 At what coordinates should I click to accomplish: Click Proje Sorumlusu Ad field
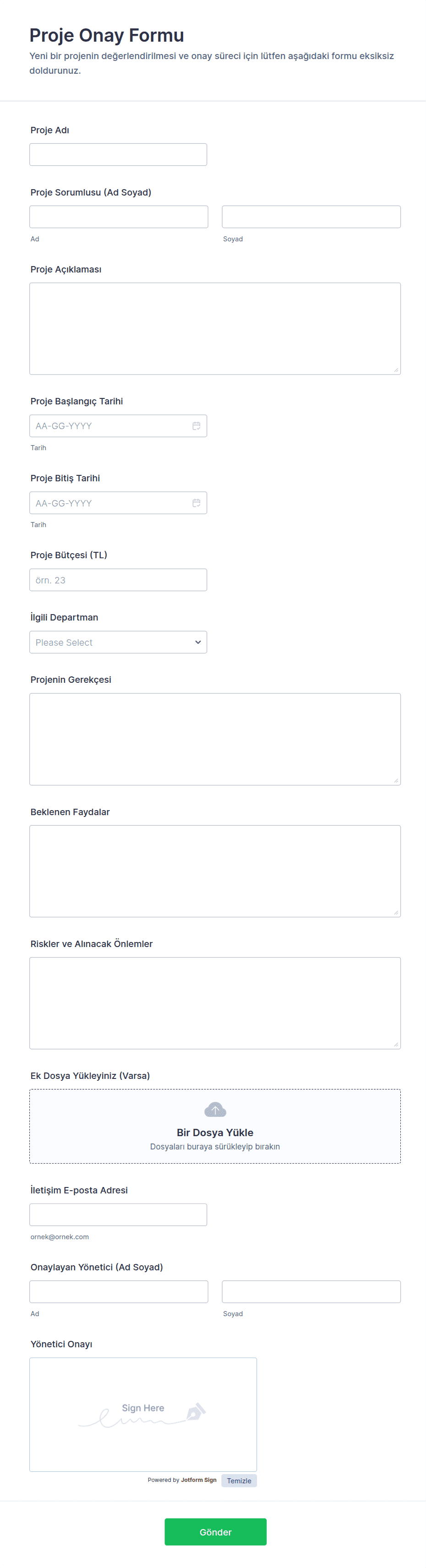pyautogui.click(x=119, y=217)
